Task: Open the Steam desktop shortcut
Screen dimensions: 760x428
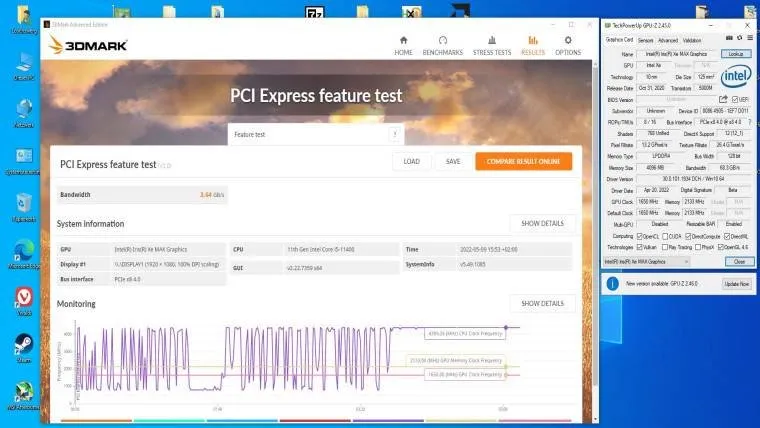Action: [x=23, y=348]
